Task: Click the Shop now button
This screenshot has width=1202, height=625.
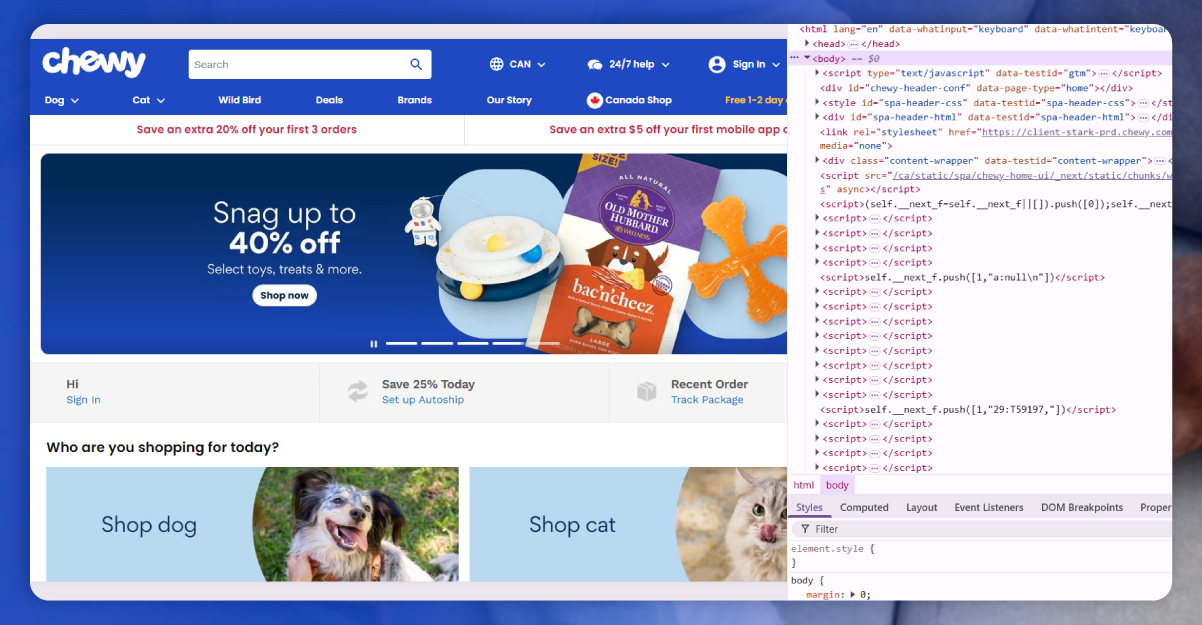Action: 284,295
